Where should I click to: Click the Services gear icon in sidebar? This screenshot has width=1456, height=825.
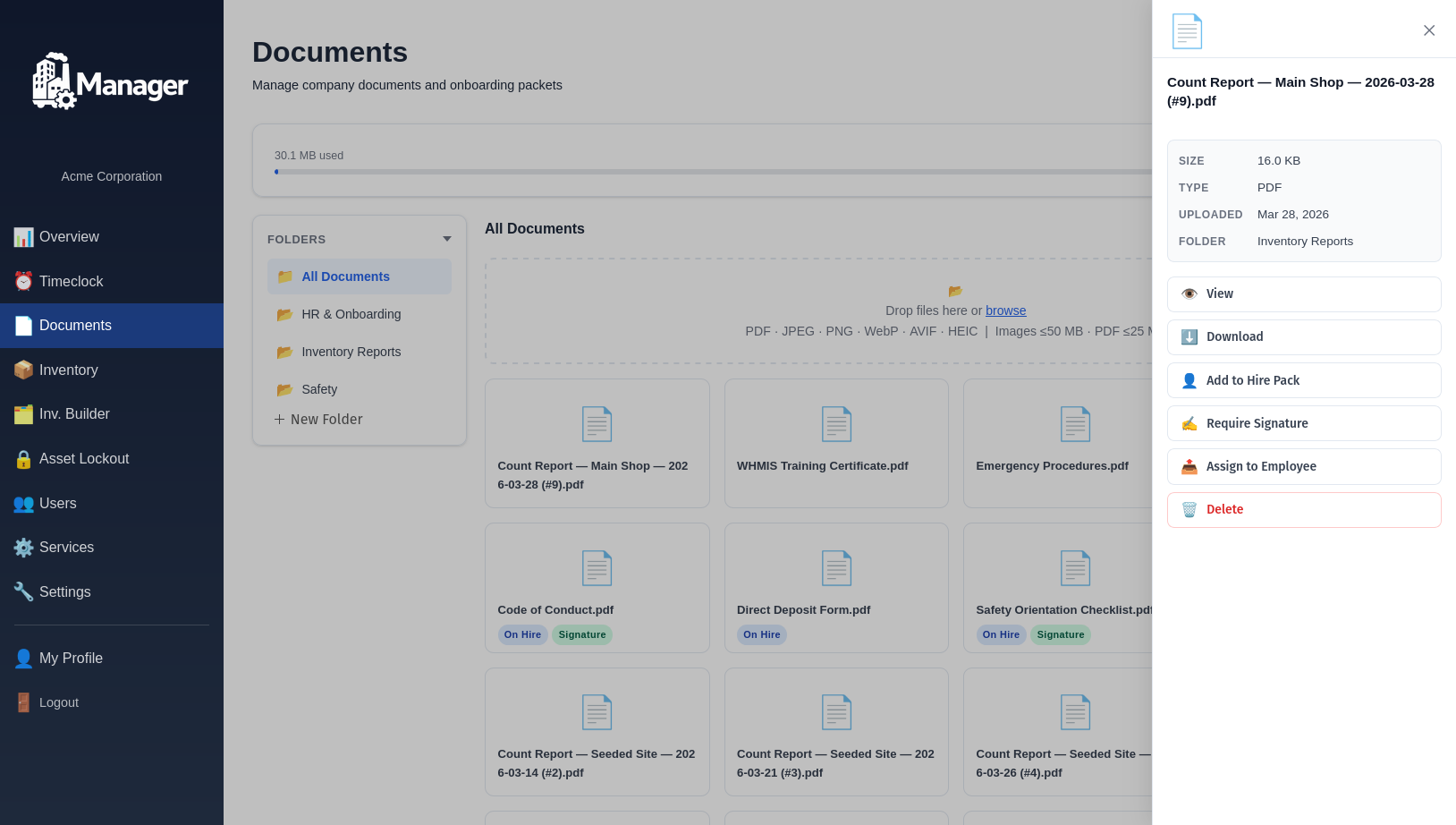[x=23, y=548]
